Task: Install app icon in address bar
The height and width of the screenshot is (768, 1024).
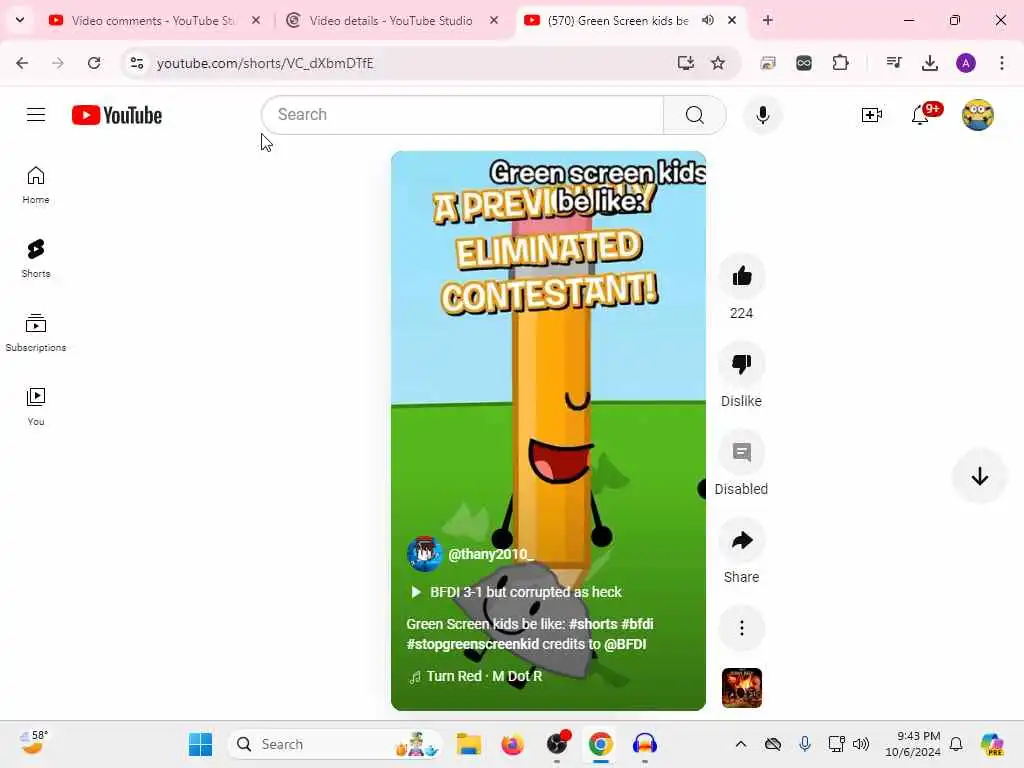Action: click(685, 63)
